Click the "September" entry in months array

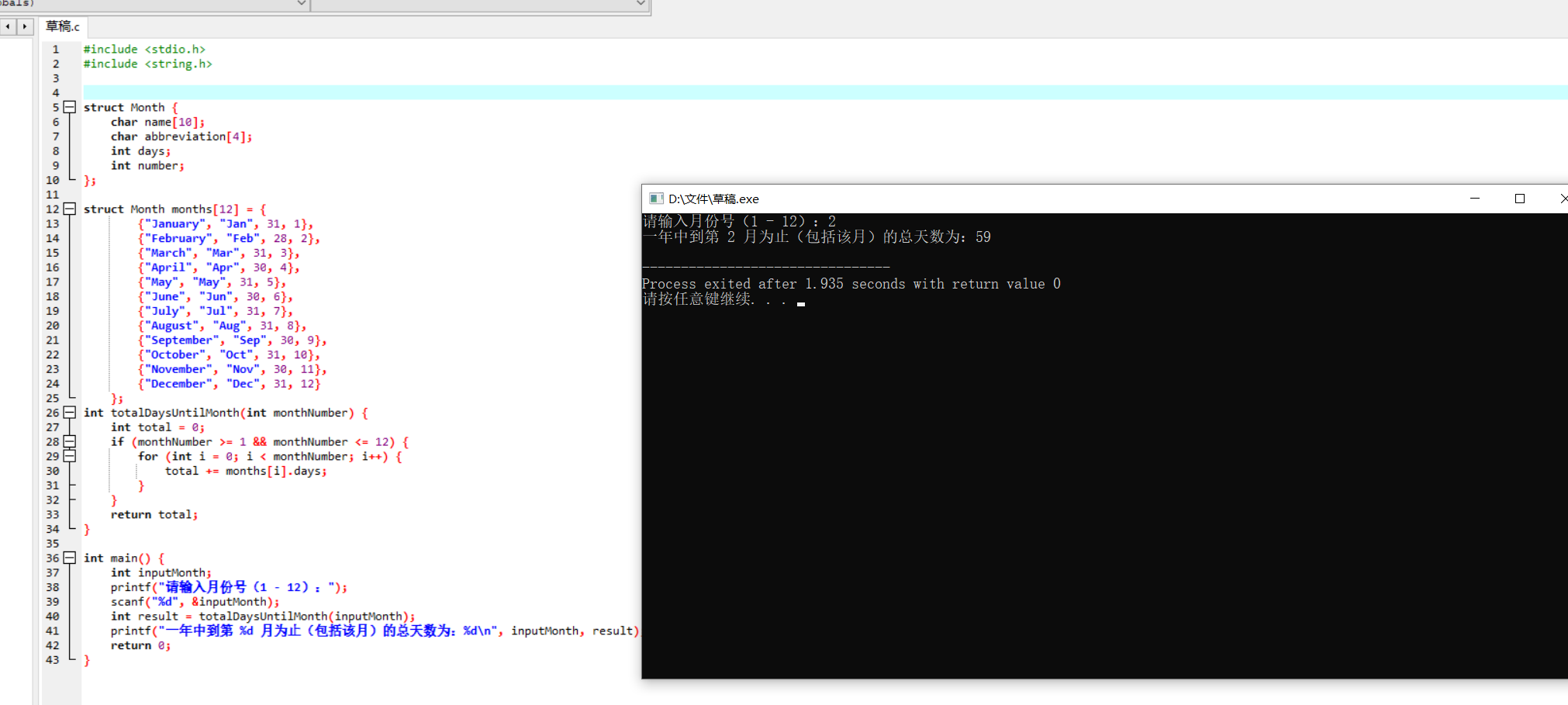(x=232, y=340)
